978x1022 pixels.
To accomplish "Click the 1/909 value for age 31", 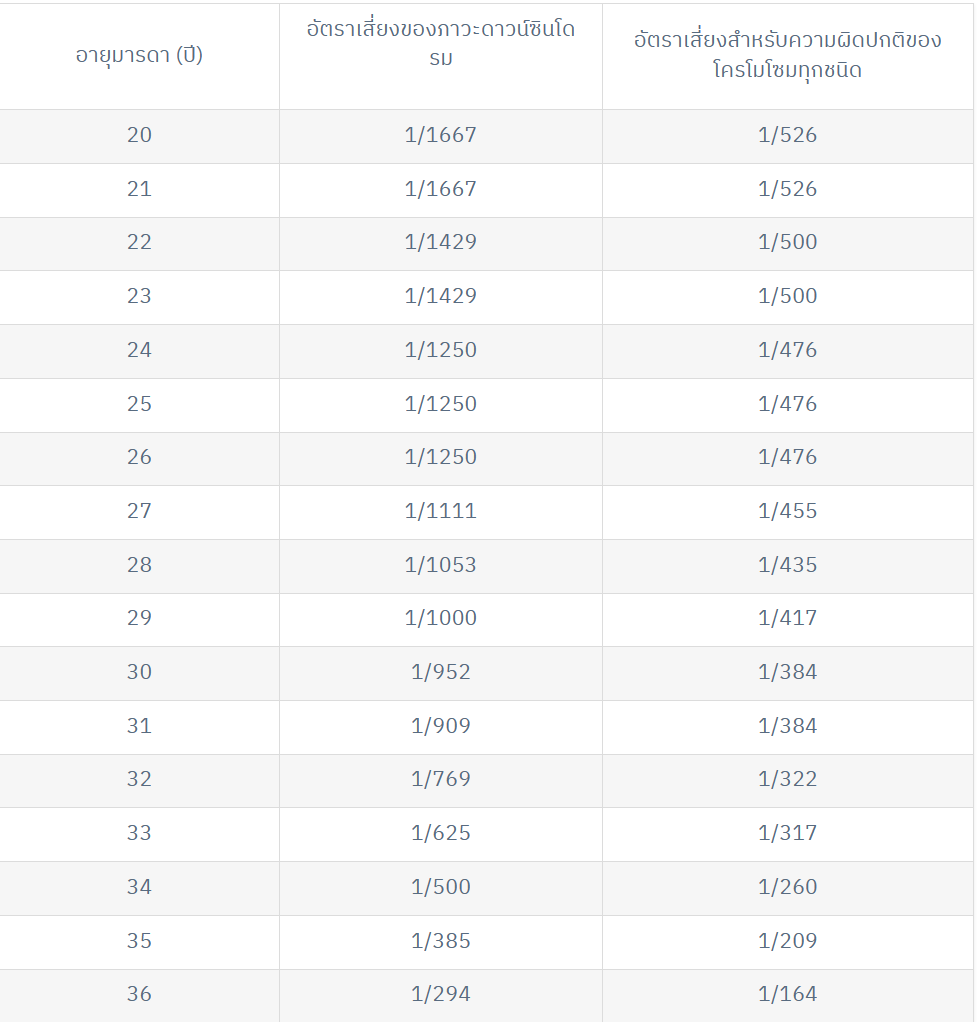I will pyautogui.click(x=441, y=727).
